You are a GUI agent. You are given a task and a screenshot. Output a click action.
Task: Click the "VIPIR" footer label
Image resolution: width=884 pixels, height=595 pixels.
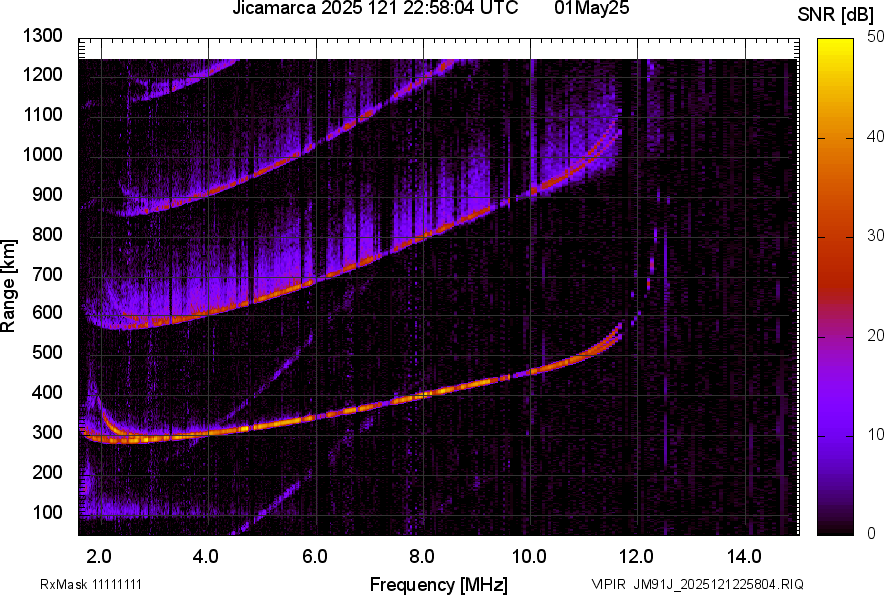608,584
